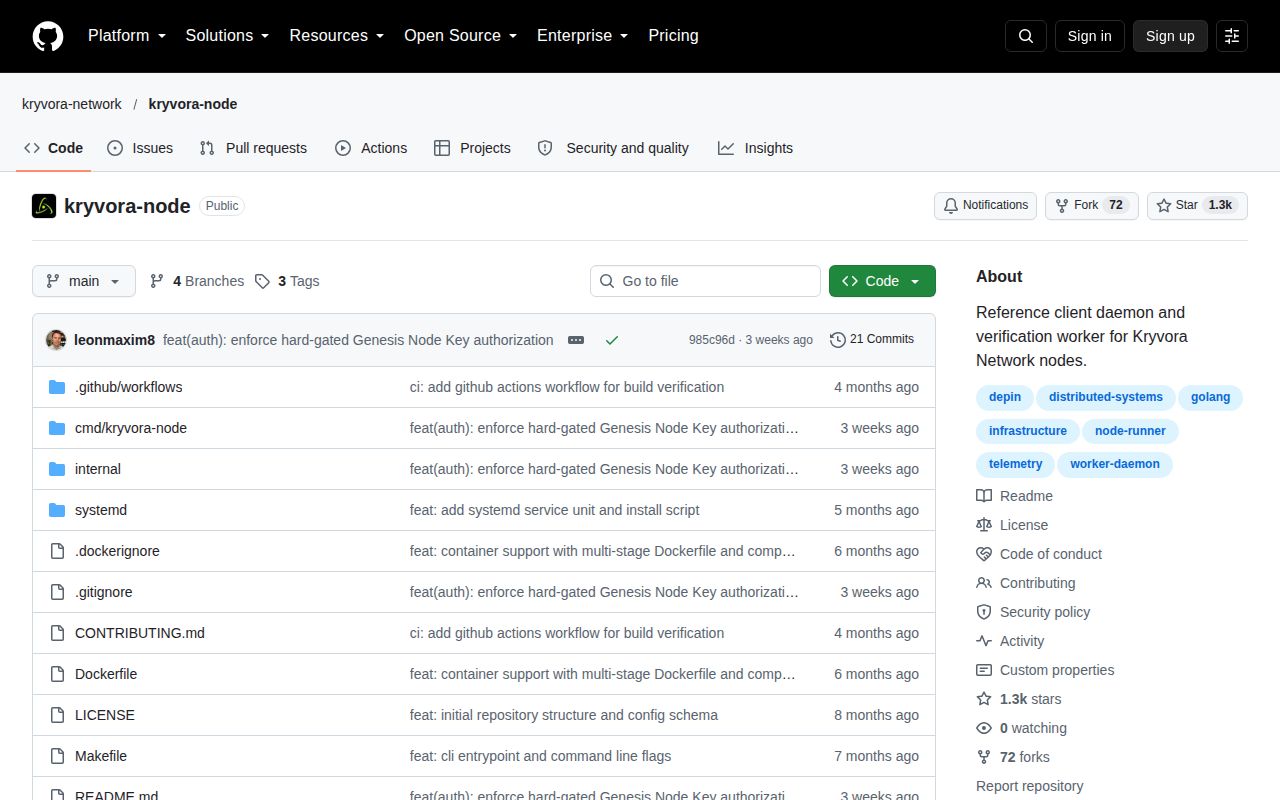Click the License scale icon in About
1280x800 pixels.
click(x=984, y=525)
